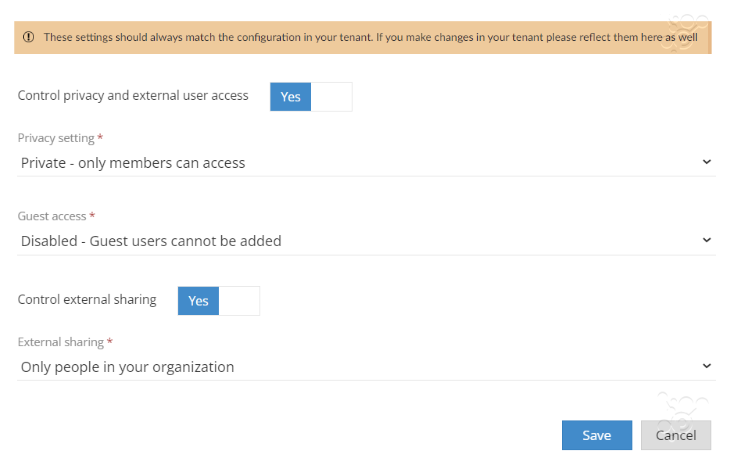Viewport: 730px width, 467px height.
Task: Expand the External sharing chevron arrow
Action: point(707,366)
